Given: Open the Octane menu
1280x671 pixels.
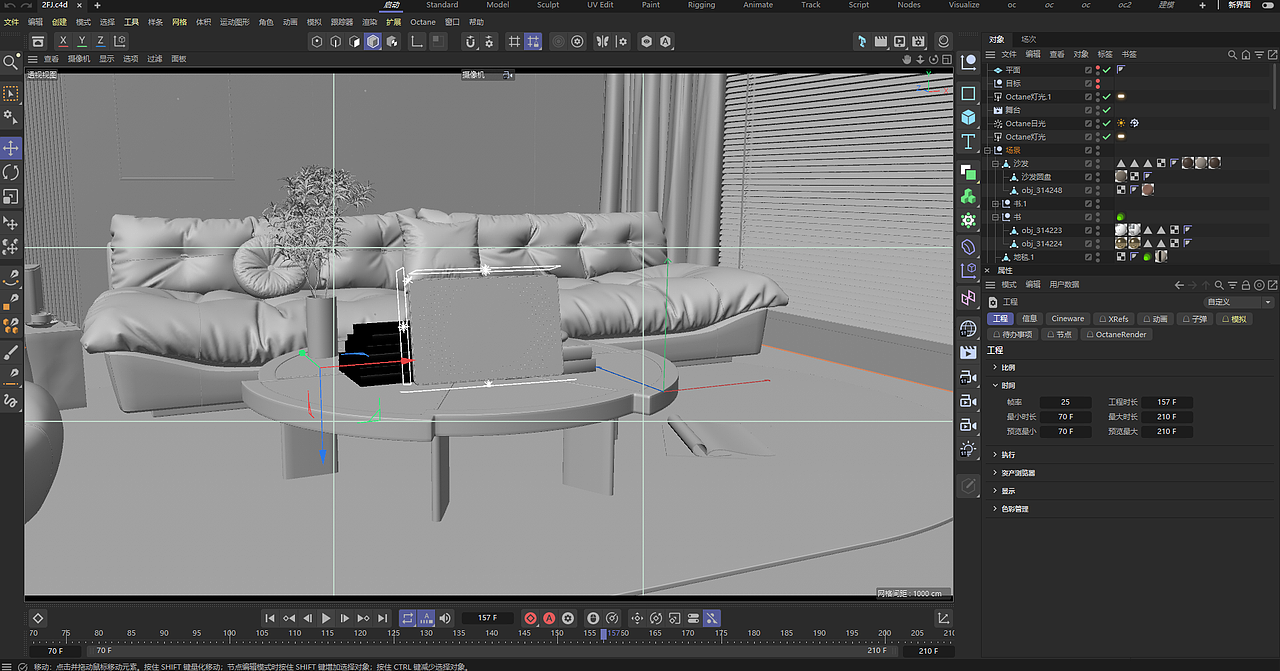Looking at the screenshot, I should (423, 22).
